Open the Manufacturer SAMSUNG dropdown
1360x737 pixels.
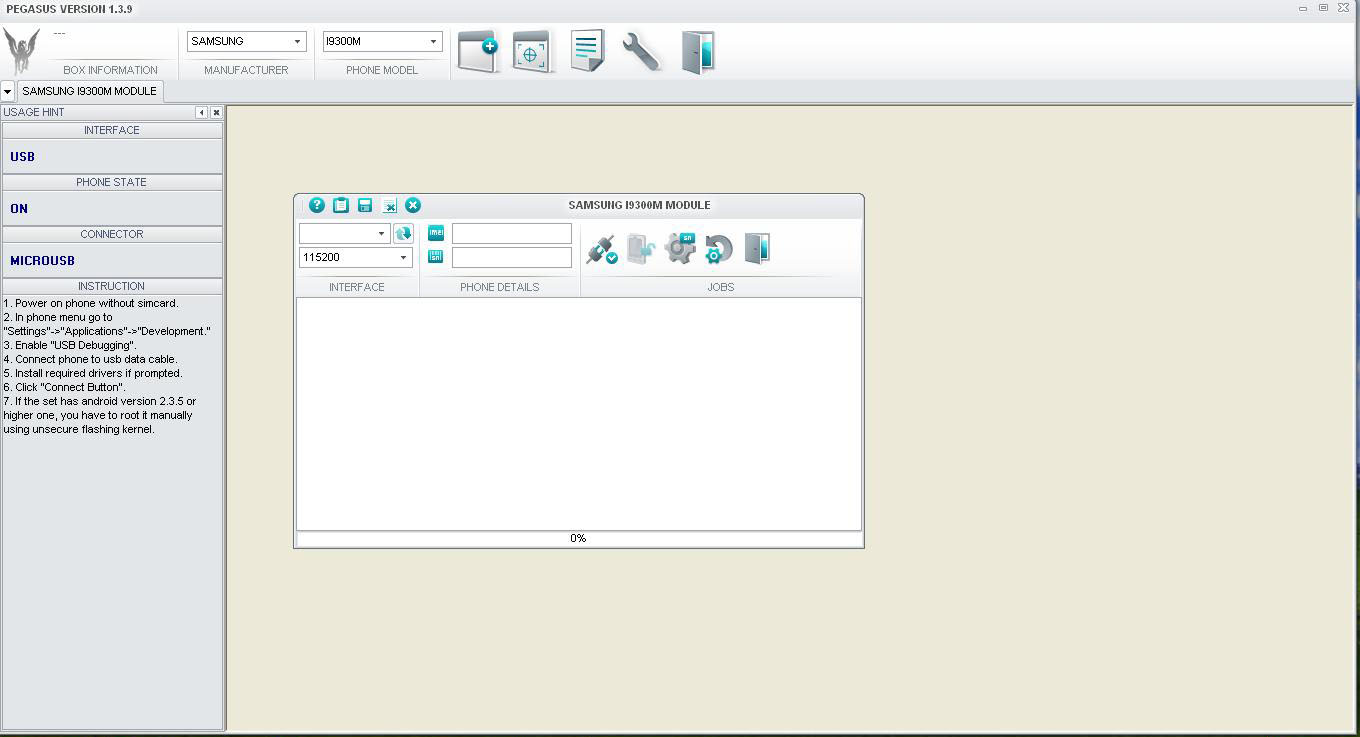point(297,42)
